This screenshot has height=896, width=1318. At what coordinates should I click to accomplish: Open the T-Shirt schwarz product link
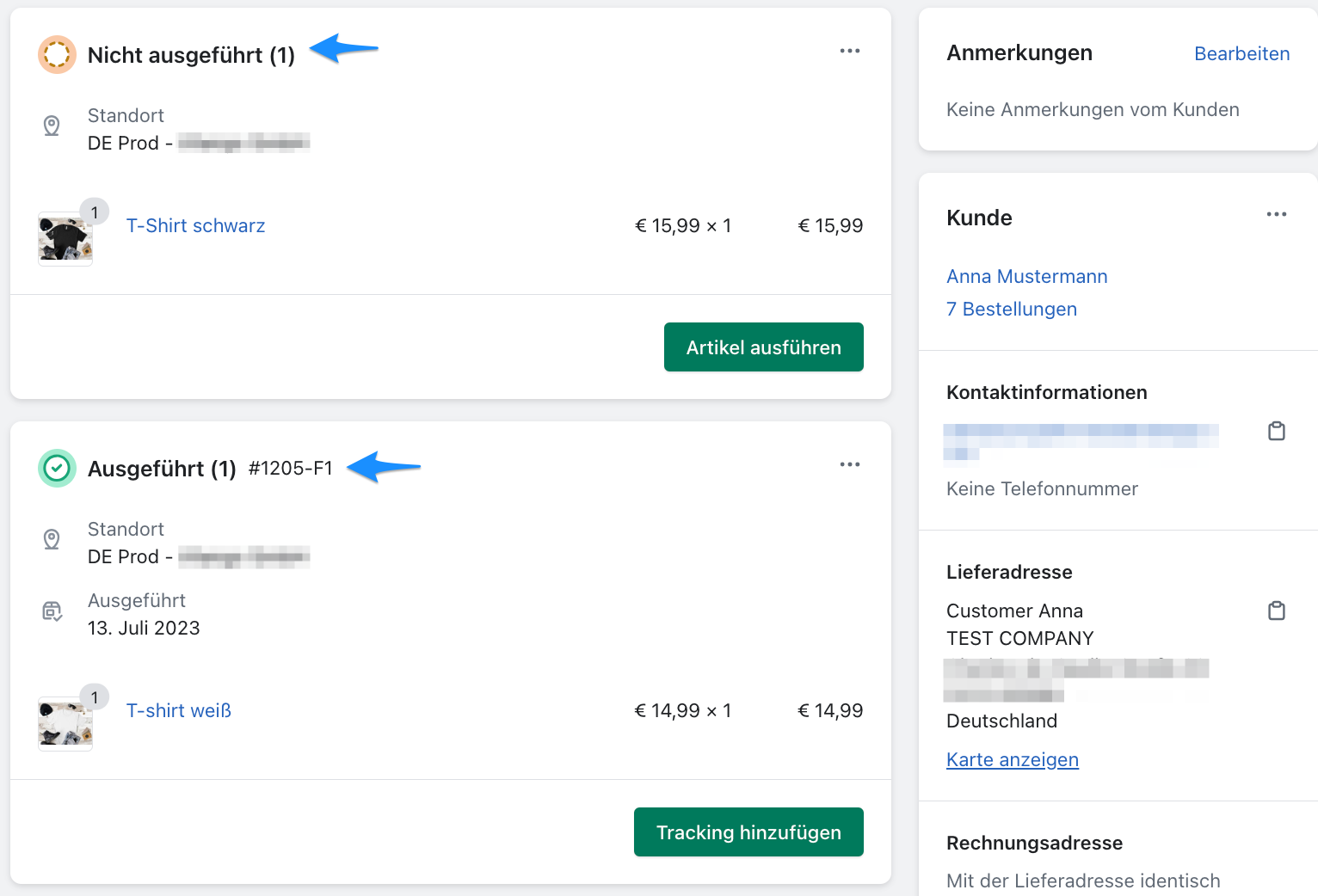pos(195,225)
